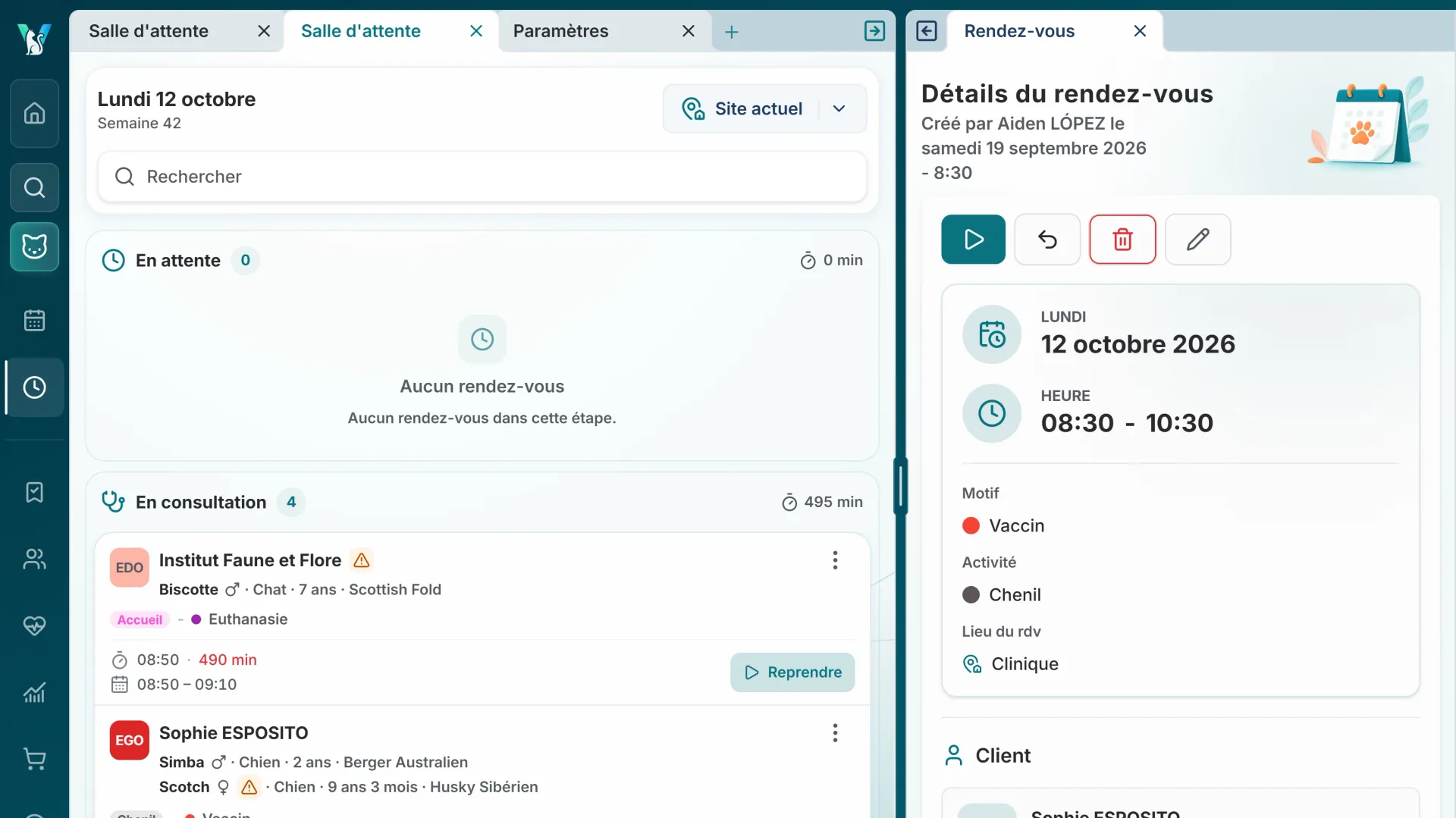Image resolution: width=1456 pixels, height=818 pixels.
Task: Add a new tab with plus icon
Action: click(x=731, y=32)
